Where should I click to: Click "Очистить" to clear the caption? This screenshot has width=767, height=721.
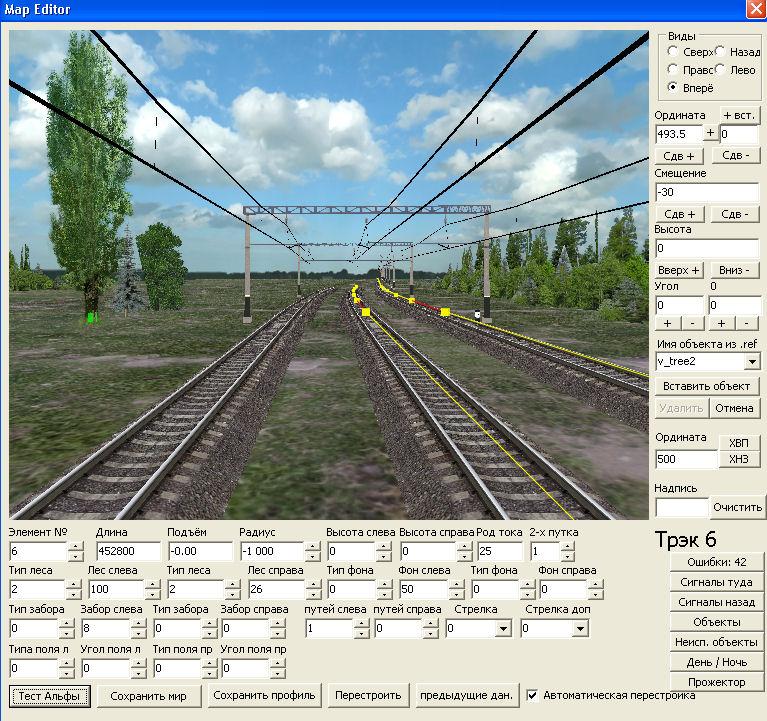(x=738, y=507)
